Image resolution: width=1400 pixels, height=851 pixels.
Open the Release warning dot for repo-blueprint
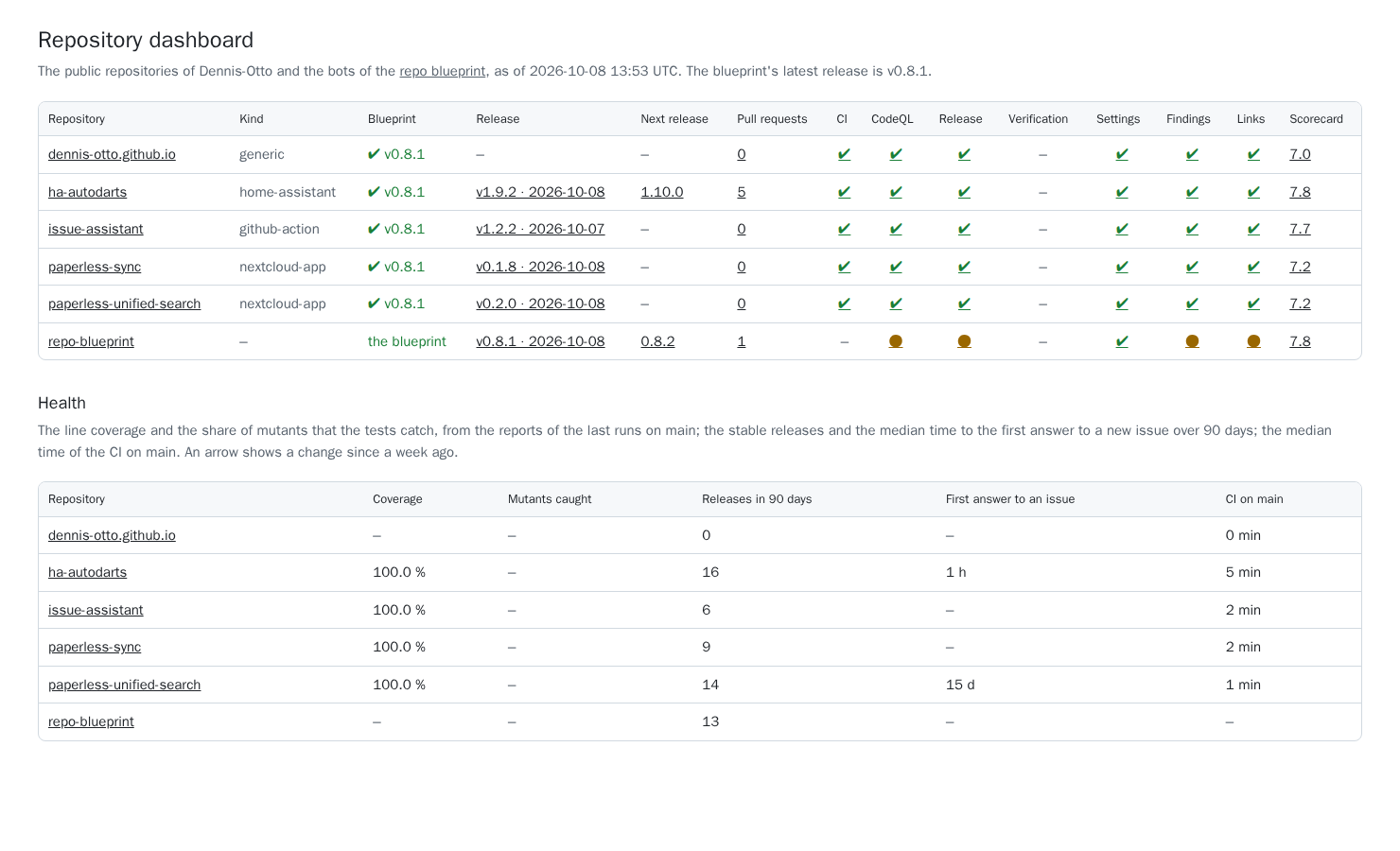click(964, 341)
